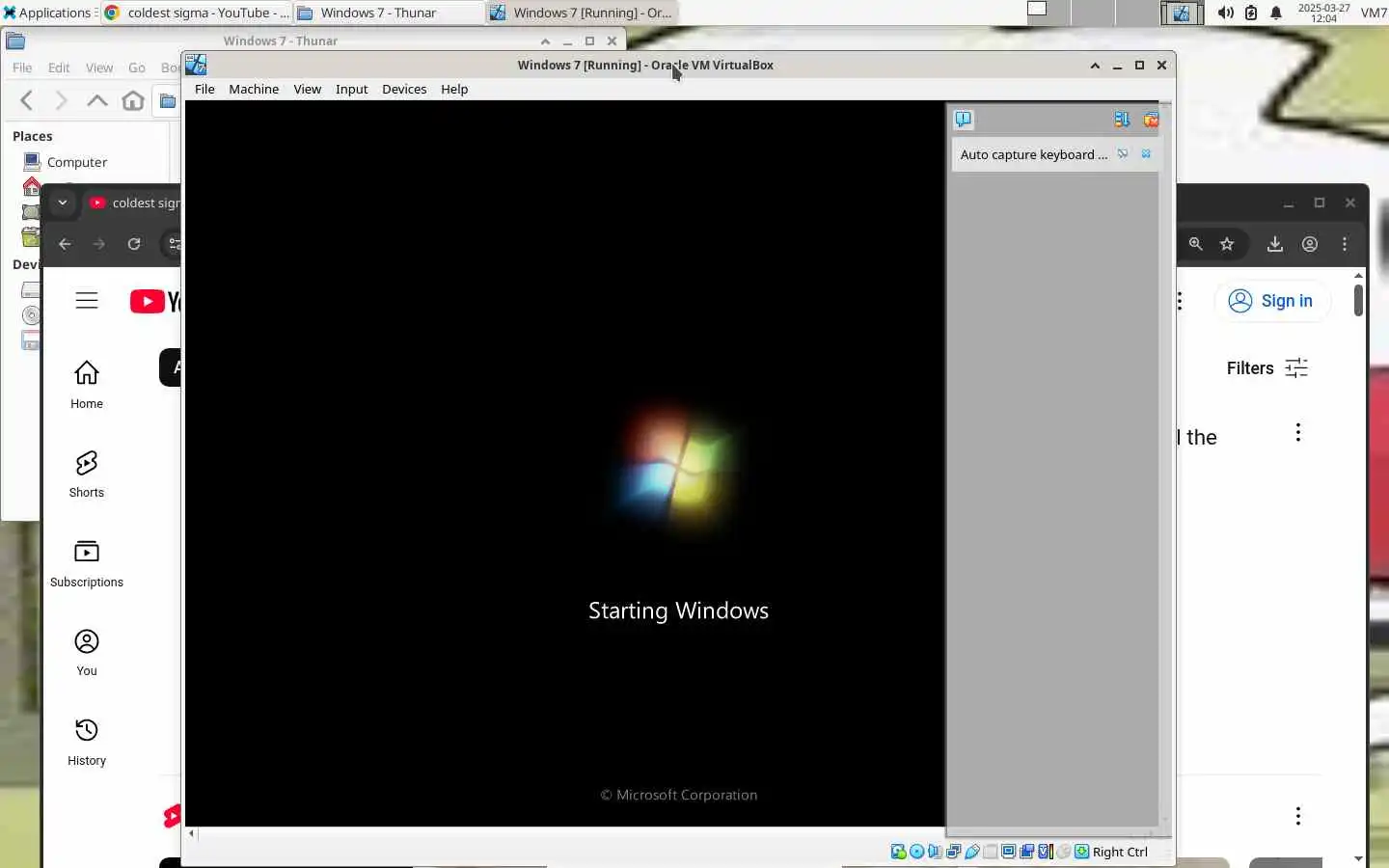
Task: Expand Chrome tab search dropdown arrow
Action: click(x=62, y=203)
